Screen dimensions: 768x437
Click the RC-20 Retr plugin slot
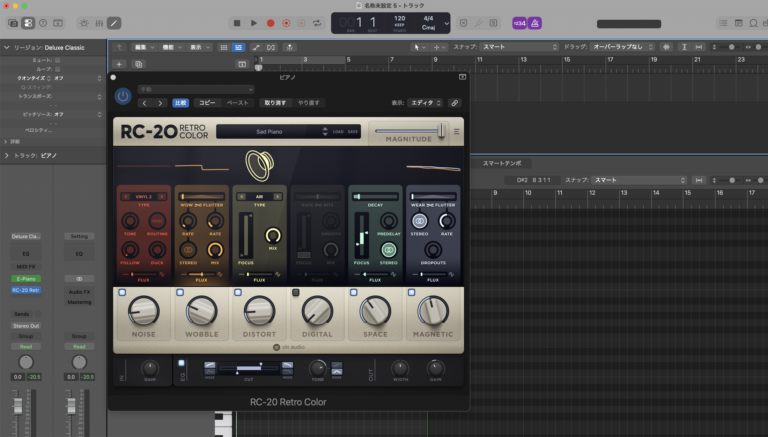26,290
